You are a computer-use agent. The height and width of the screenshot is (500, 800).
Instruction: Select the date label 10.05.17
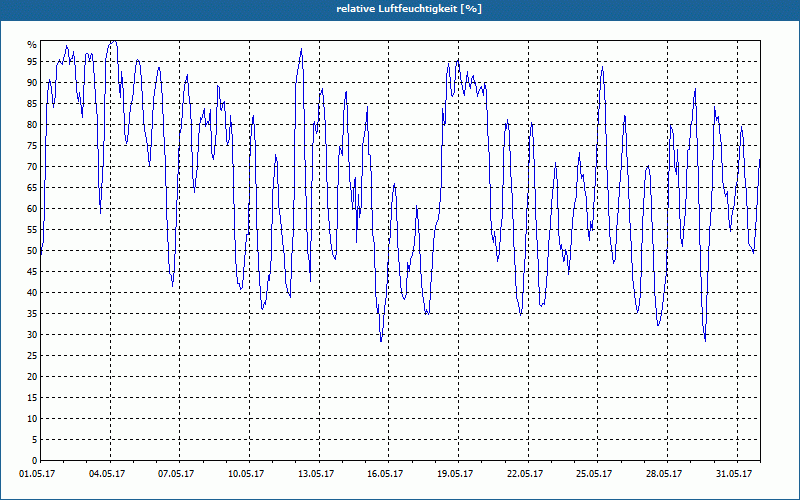[246, 473]
